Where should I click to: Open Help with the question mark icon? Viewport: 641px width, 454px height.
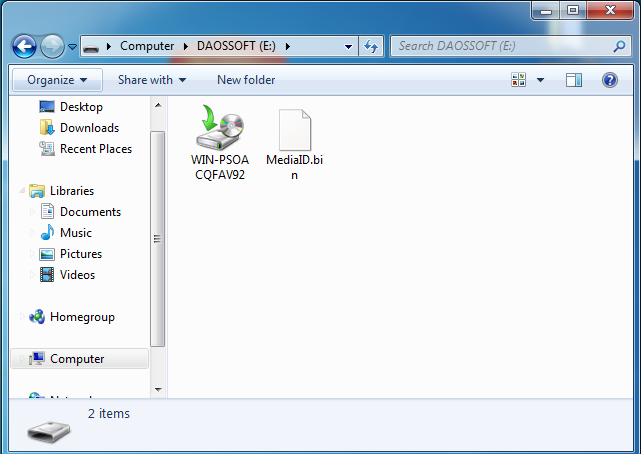[x=610, y=80]
